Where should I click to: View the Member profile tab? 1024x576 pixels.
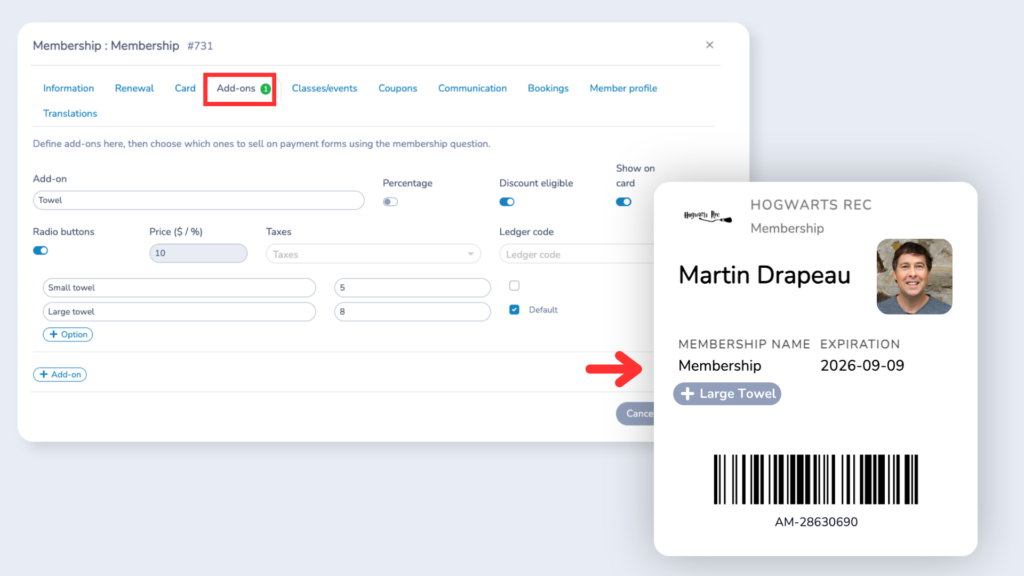click(623, 88)
